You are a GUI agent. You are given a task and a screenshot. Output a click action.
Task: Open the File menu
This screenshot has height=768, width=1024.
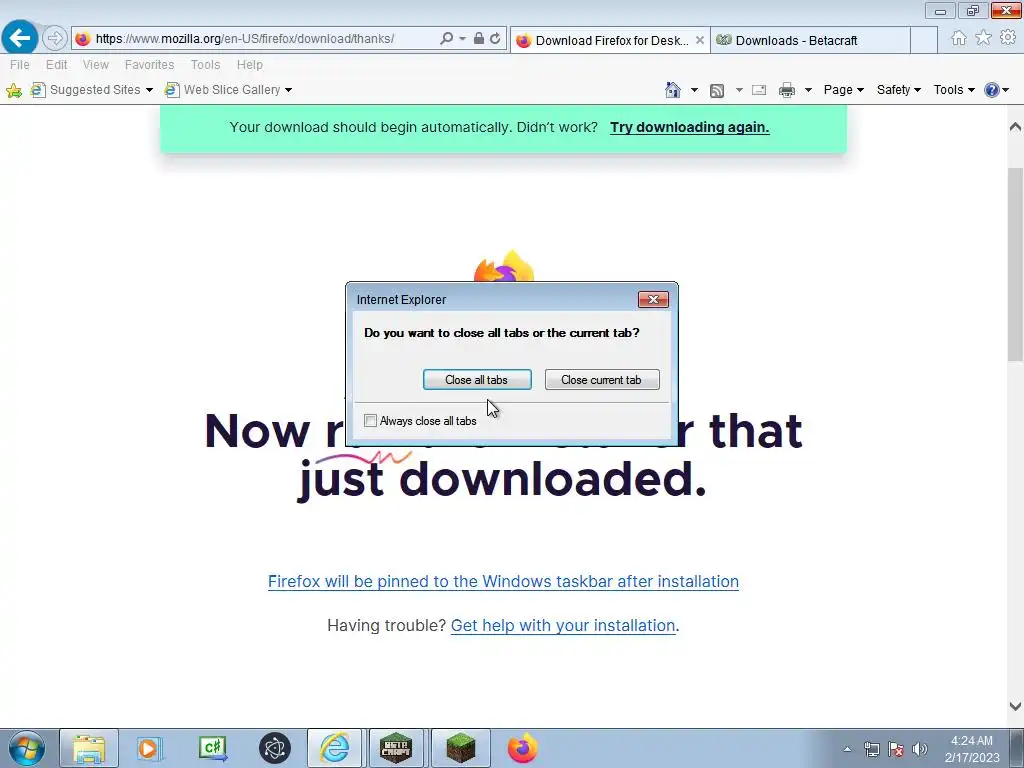20,65
